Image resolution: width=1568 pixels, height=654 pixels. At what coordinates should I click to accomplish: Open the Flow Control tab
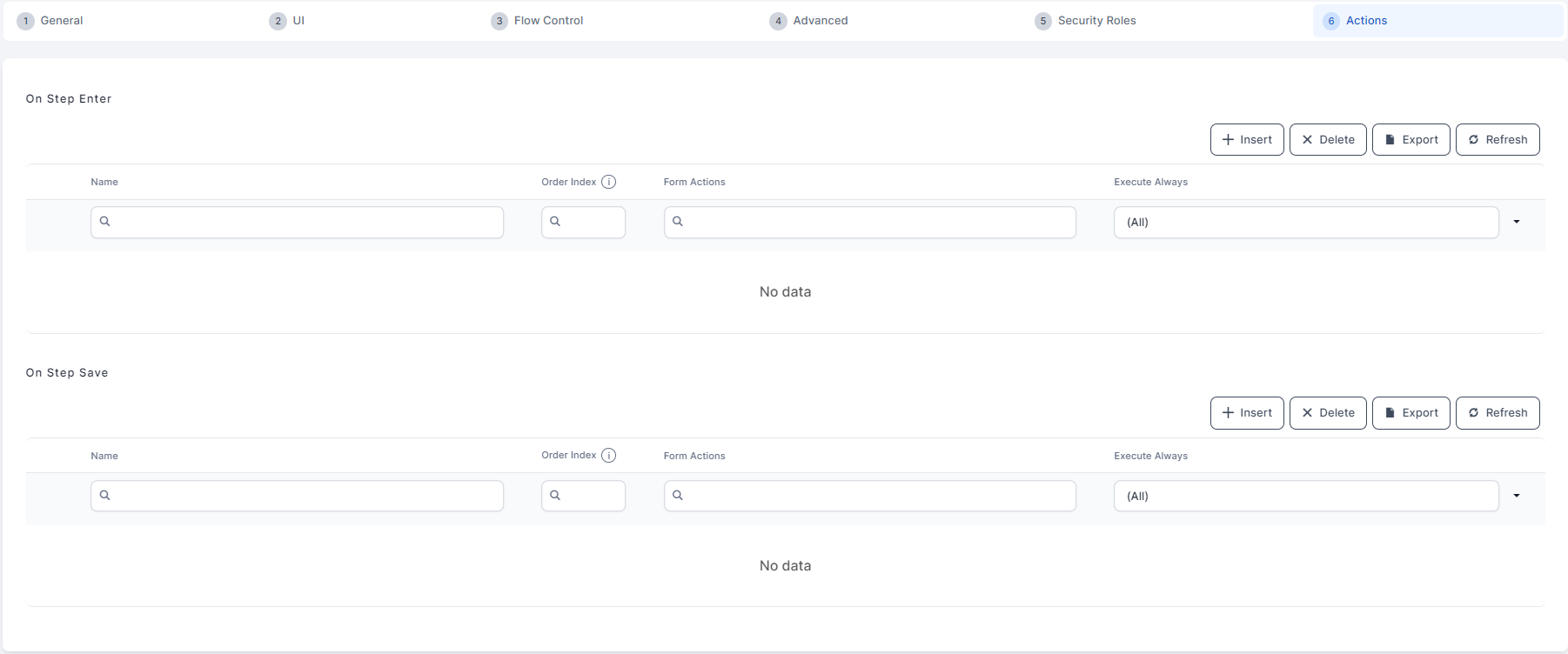pyautogui.click(x=547, y=21)
